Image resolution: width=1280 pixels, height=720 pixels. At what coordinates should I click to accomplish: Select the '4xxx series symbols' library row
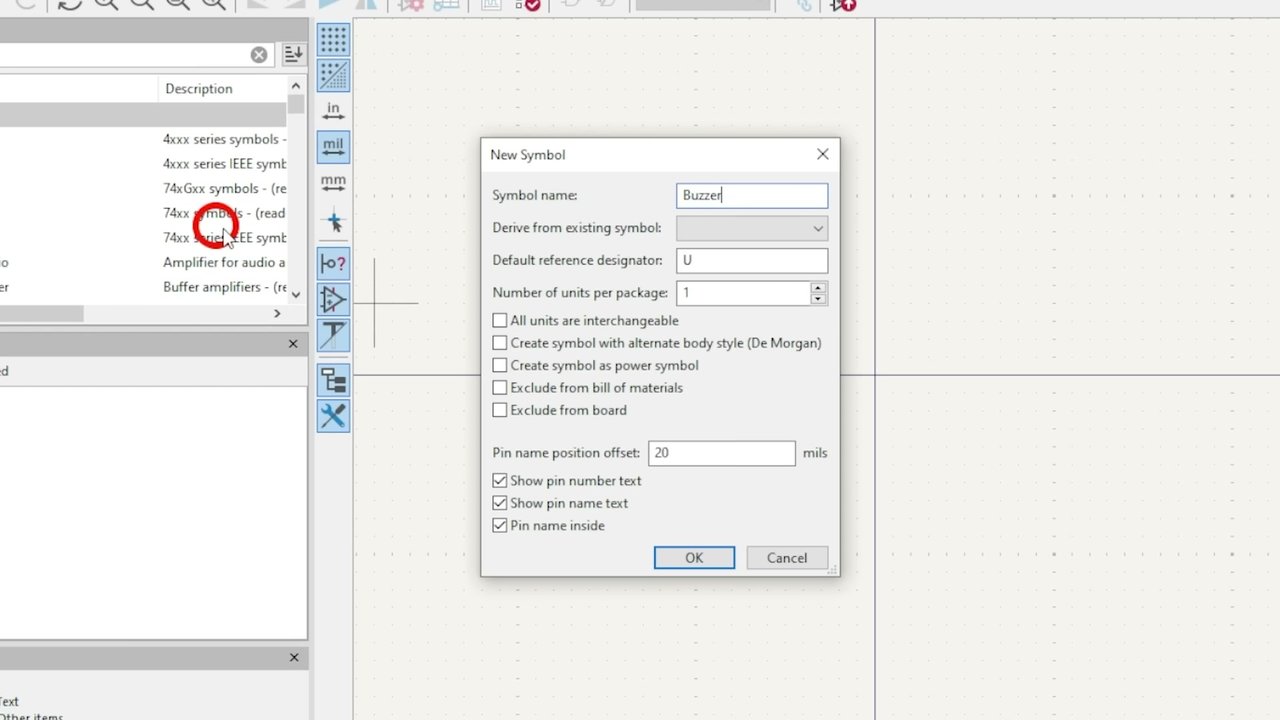tap(143, 139)
